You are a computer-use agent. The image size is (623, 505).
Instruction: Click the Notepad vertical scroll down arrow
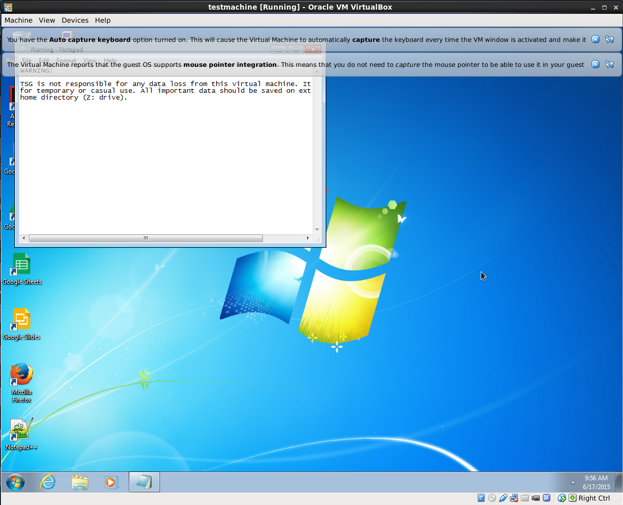point(317,229)
